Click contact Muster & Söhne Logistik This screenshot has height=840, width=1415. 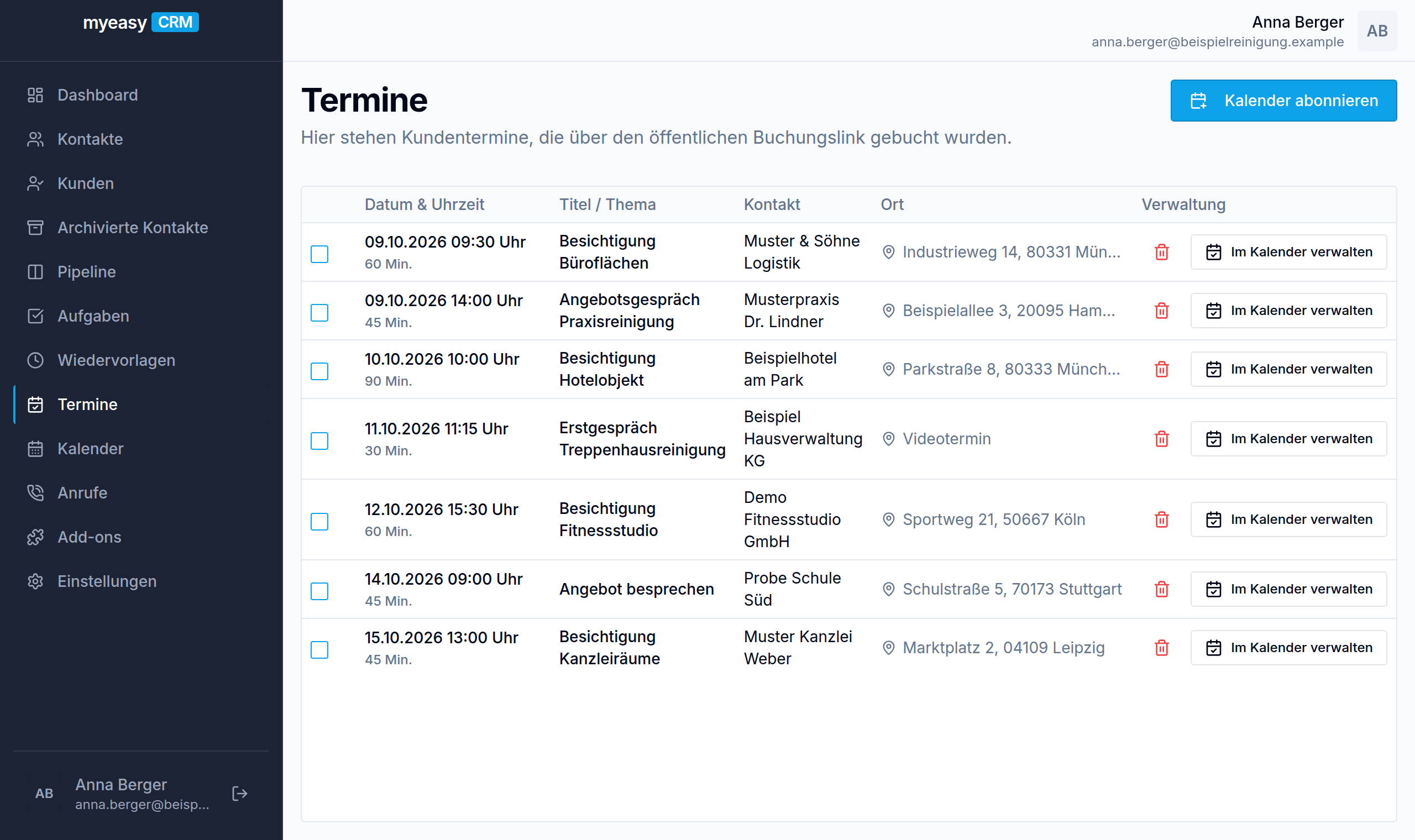[x=801, y=252]
